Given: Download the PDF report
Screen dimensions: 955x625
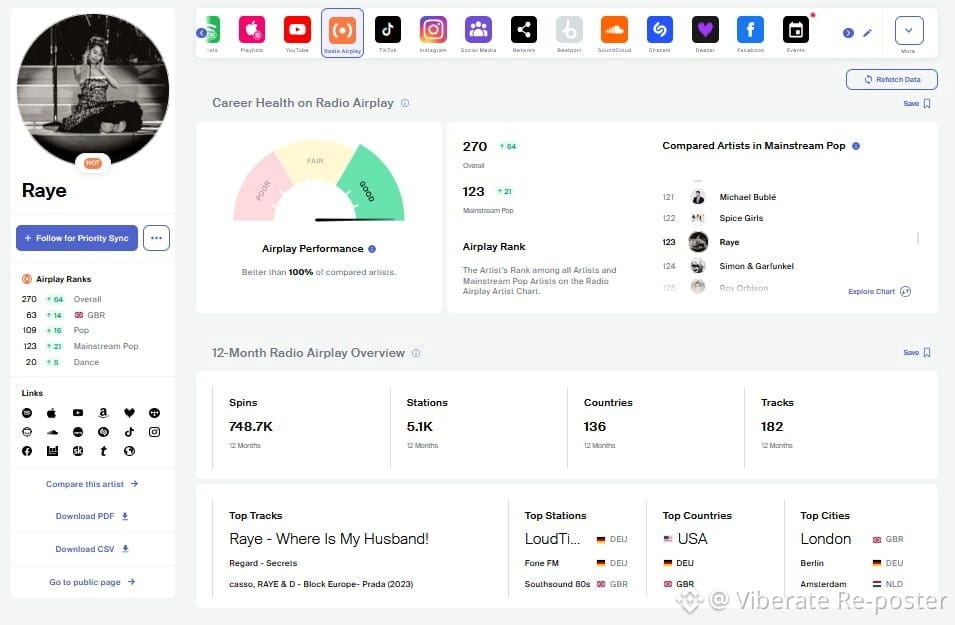Looking at the screenshot, I should click(92, 517).
